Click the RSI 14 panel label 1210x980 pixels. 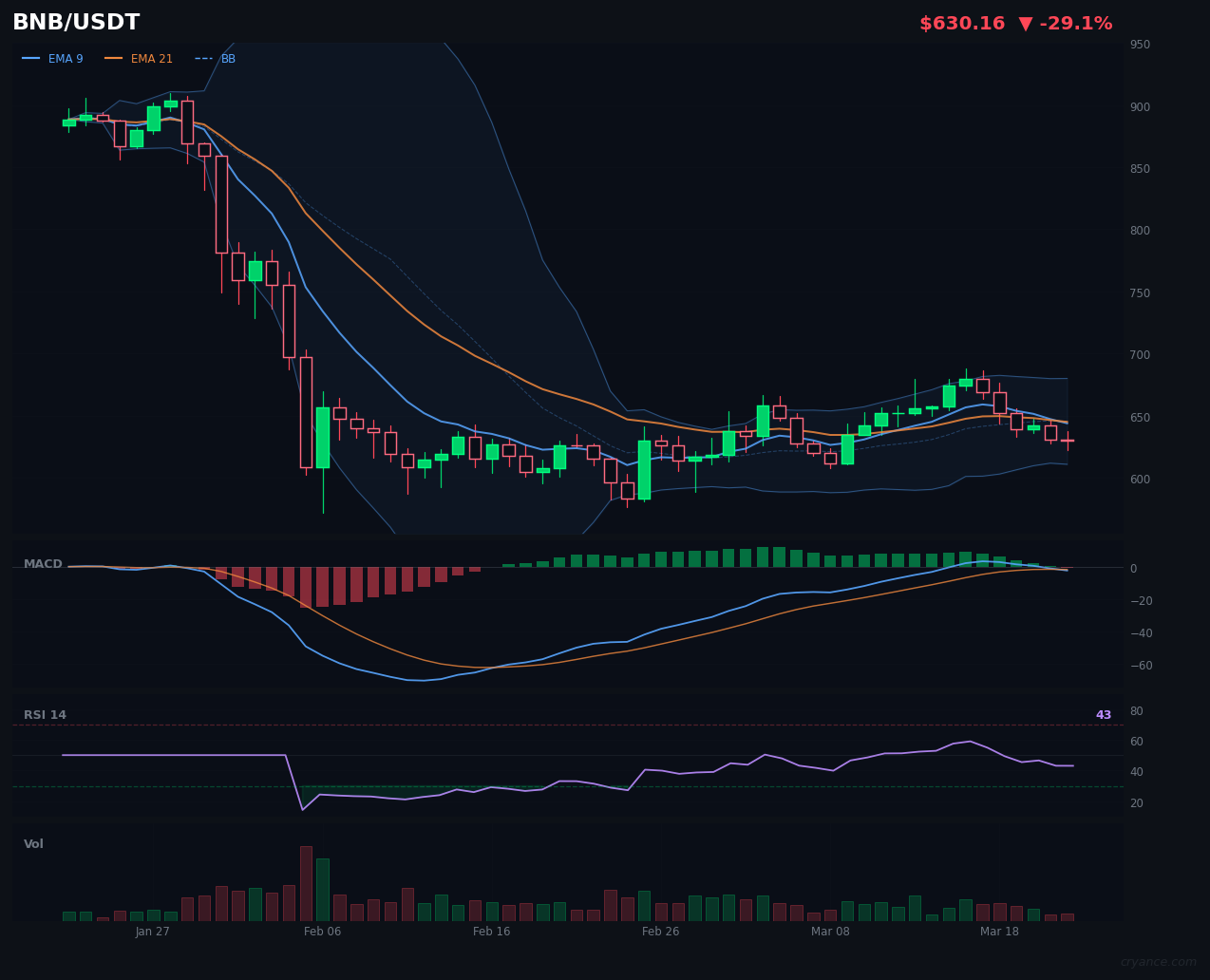(x=46, y=714)
